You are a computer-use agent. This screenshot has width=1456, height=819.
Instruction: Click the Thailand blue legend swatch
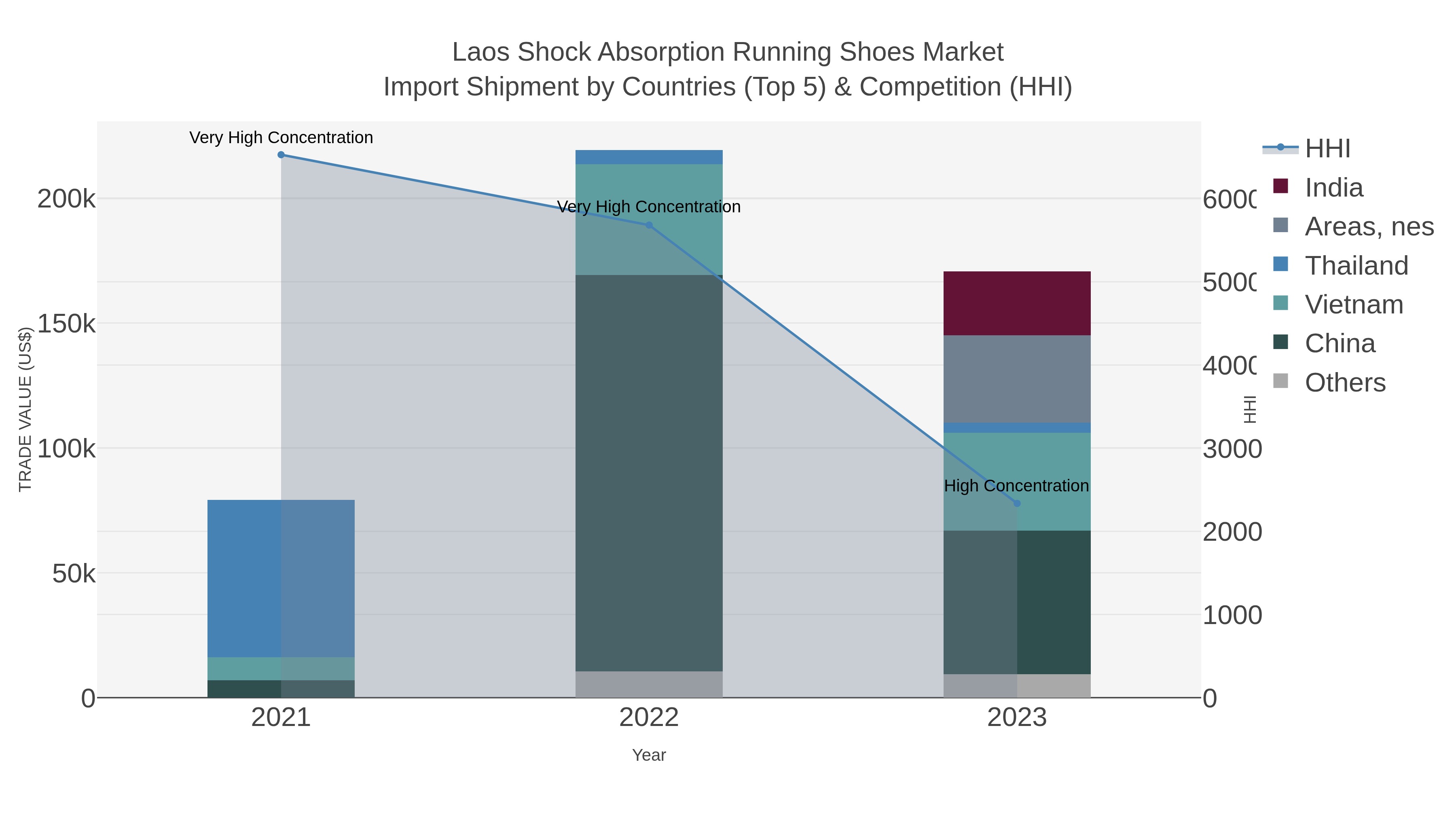click(1281, 264)
